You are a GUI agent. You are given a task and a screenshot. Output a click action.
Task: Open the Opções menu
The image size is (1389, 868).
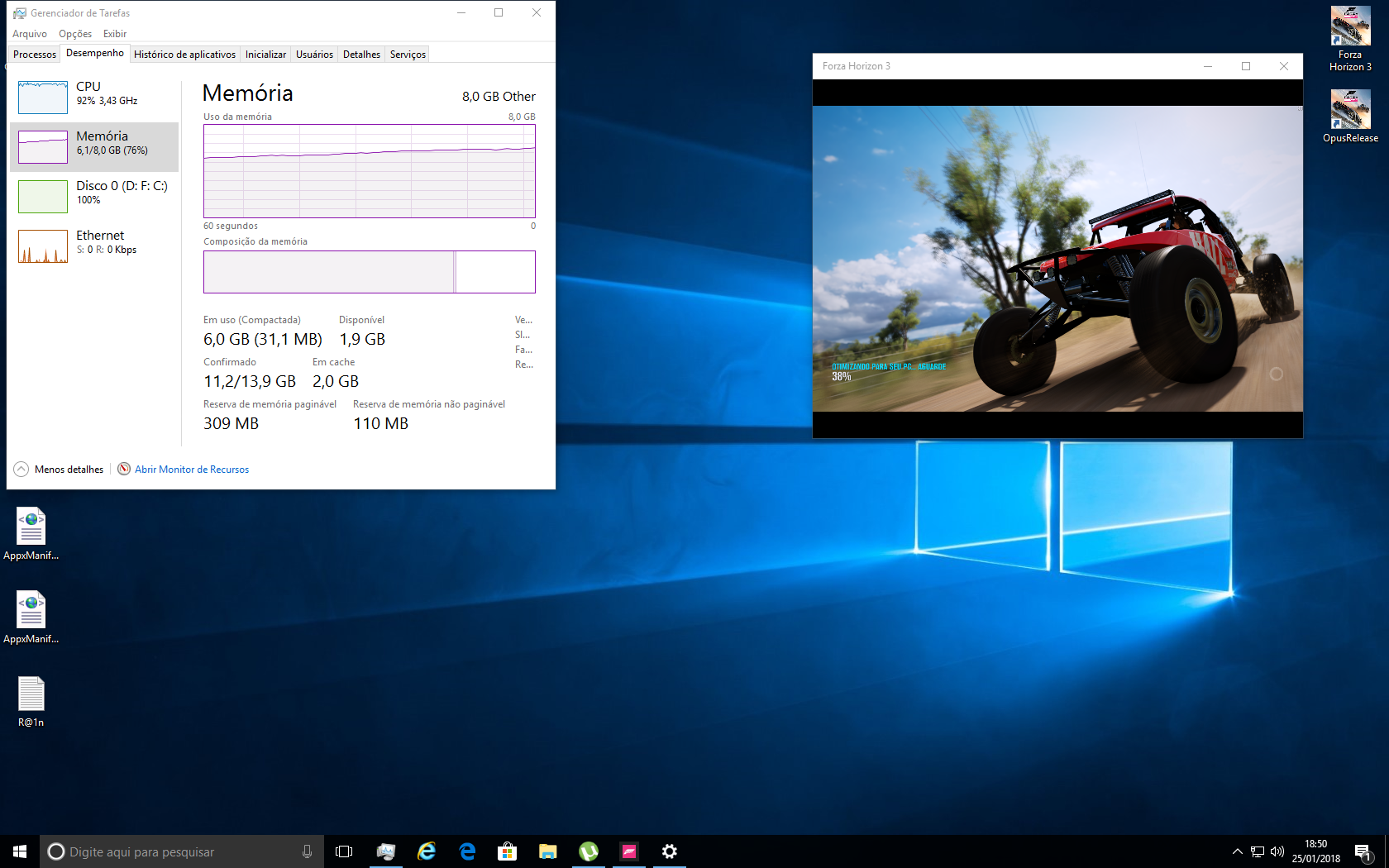(x=75, y=34)
